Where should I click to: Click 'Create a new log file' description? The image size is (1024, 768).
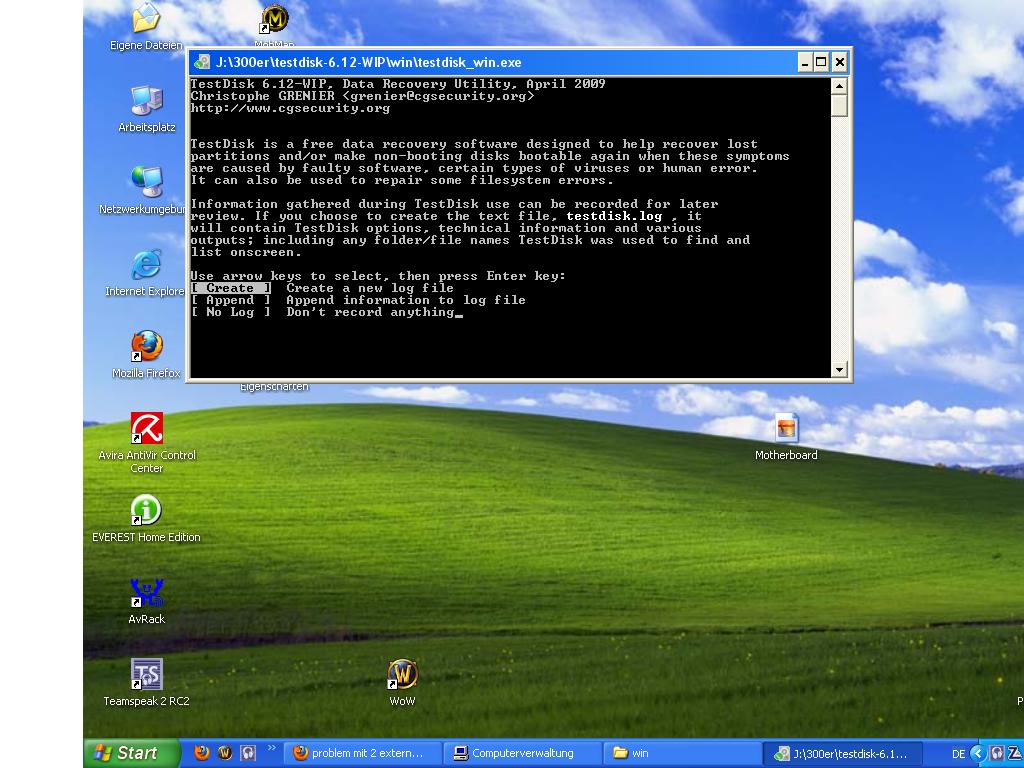pyautogui.click(x=370, y=288)
